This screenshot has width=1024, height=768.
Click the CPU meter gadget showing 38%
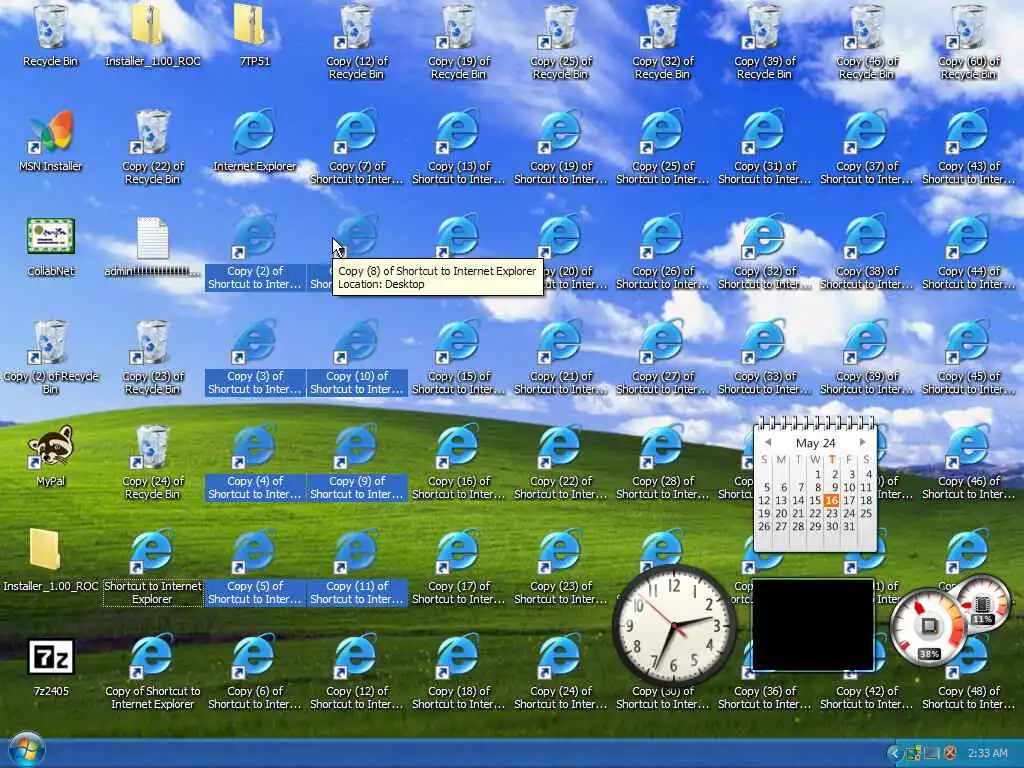click(x=929, y=628)
